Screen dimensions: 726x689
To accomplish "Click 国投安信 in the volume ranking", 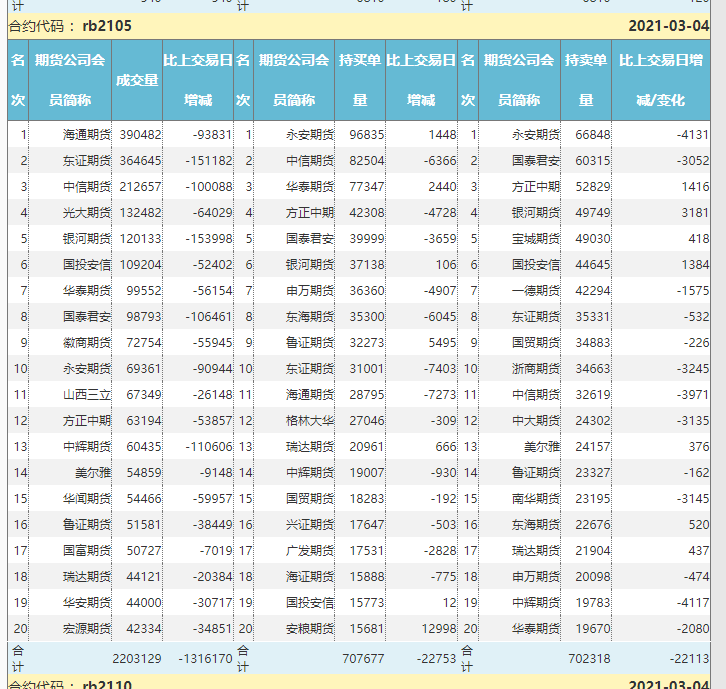I will [87, 264].
